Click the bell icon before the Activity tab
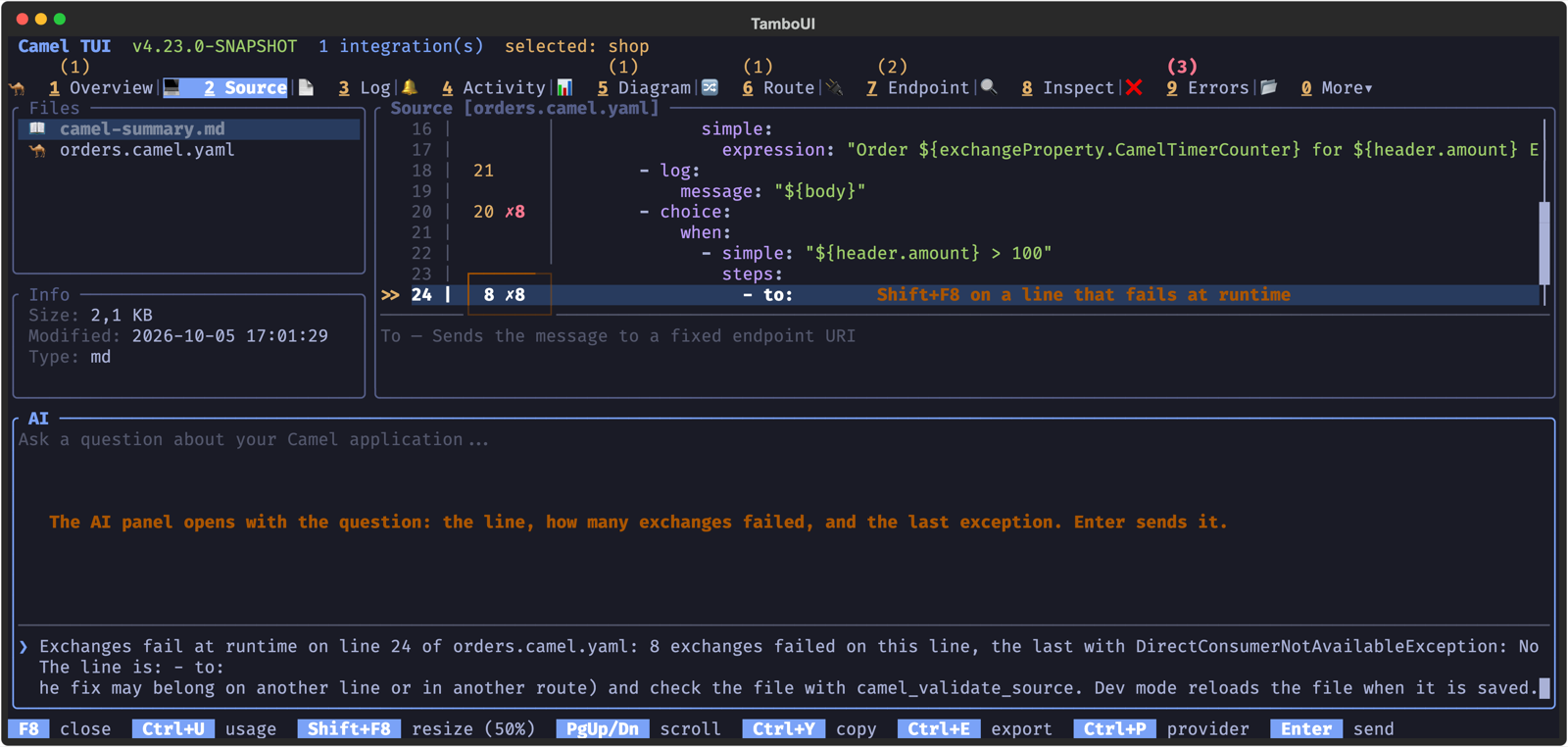The height and width of the screenshot is (747, 1568). tap(410, 87)
